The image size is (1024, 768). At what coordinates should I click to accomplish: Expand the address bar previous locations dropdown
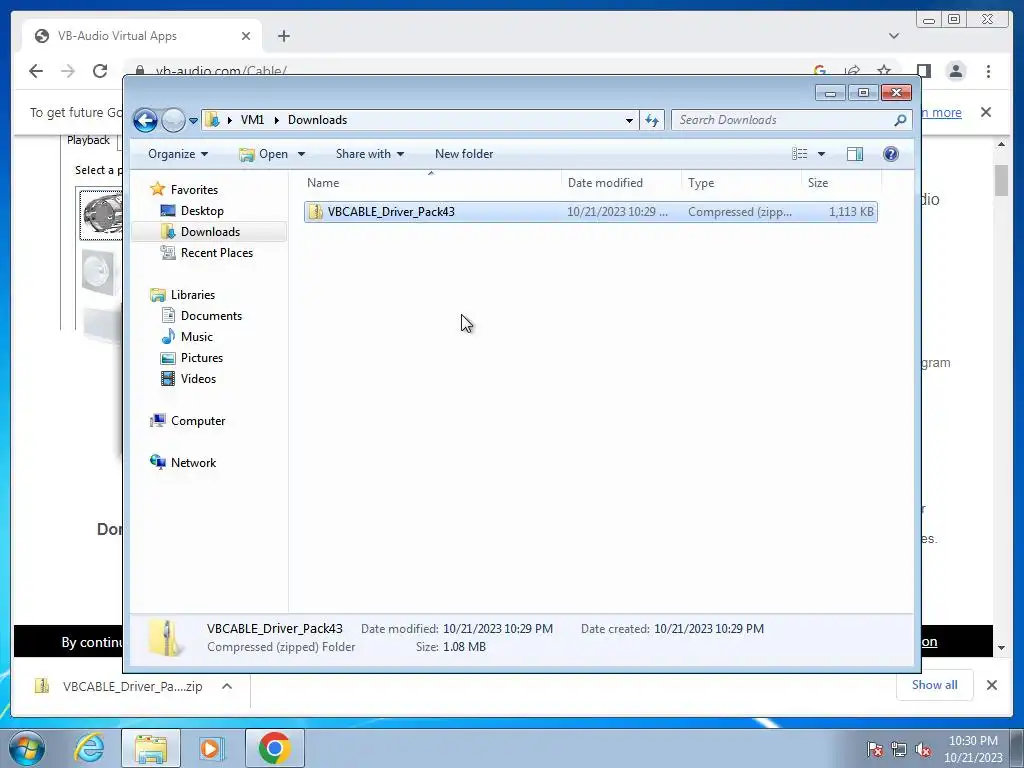point(629,120)
